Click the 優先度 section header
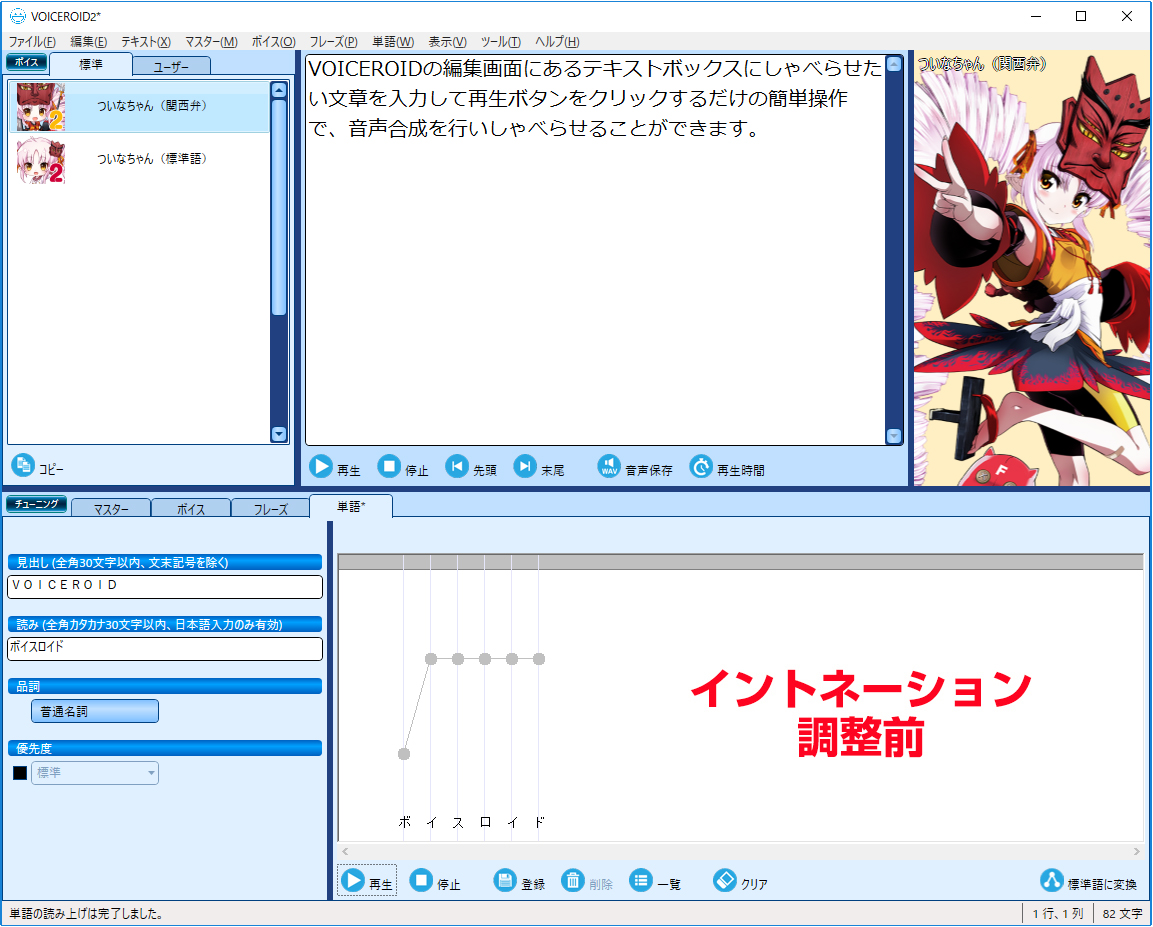 [x=165, y=748]
